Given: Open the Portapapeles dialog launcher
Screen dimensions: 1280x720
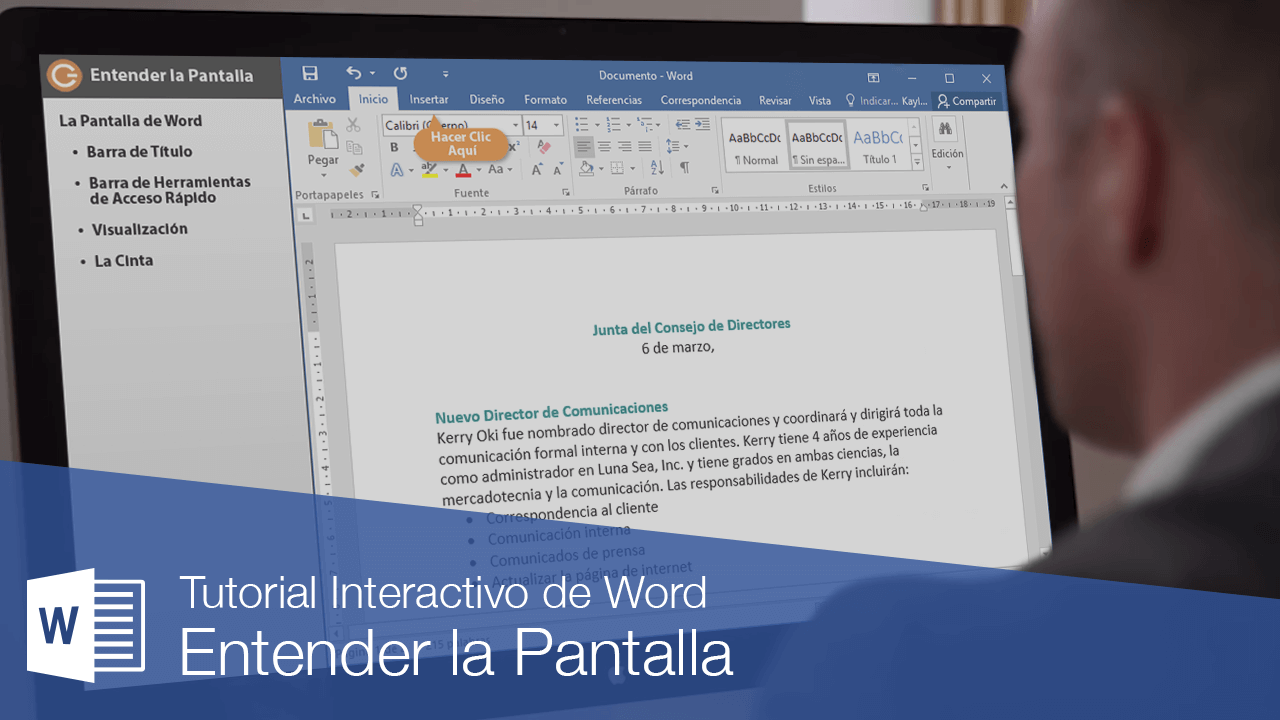Looking at the screenshot, I should pos(375,193).
